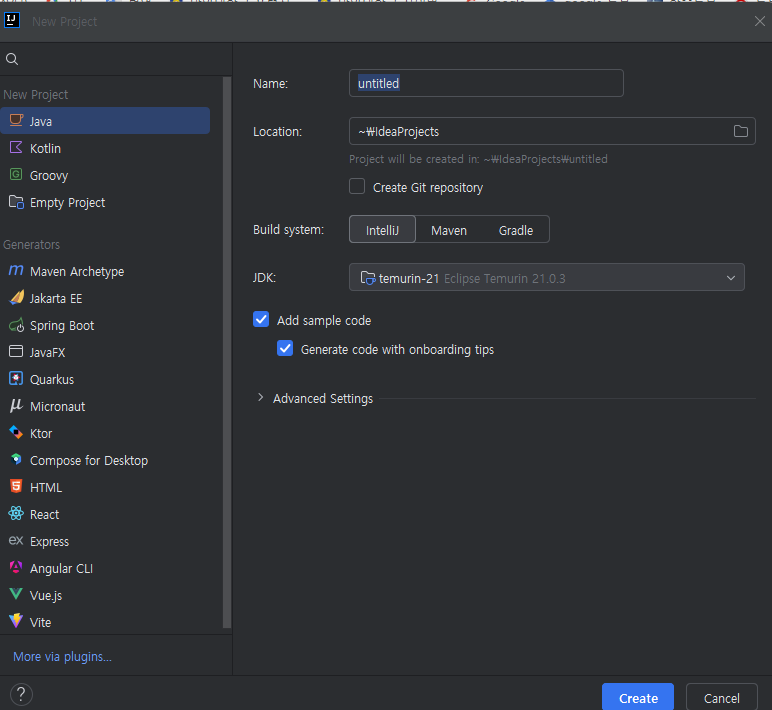Click the Name input field
The height and width of the screenshot is (710, 772).
[486, 83]
